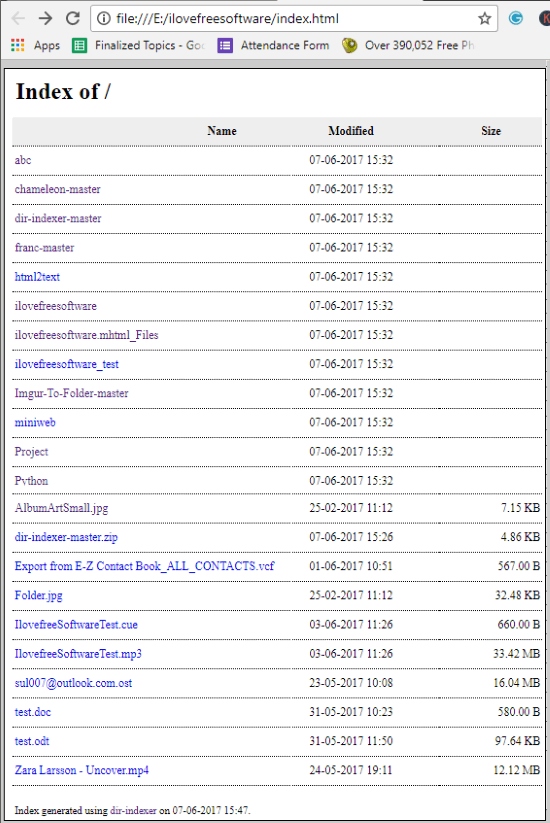
Task: Click the 33.42 MB size value
Action: coord(516,654)
